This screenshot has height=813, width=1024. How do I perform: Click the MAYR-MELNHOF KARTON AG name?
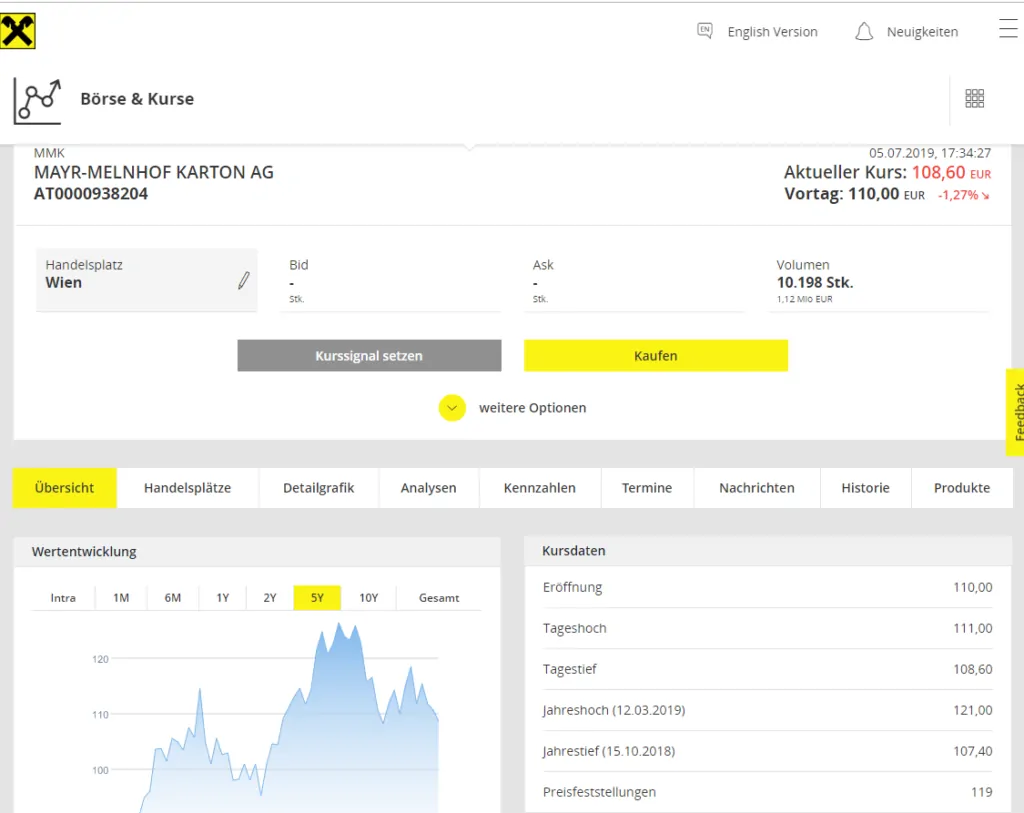coord(154,172)
